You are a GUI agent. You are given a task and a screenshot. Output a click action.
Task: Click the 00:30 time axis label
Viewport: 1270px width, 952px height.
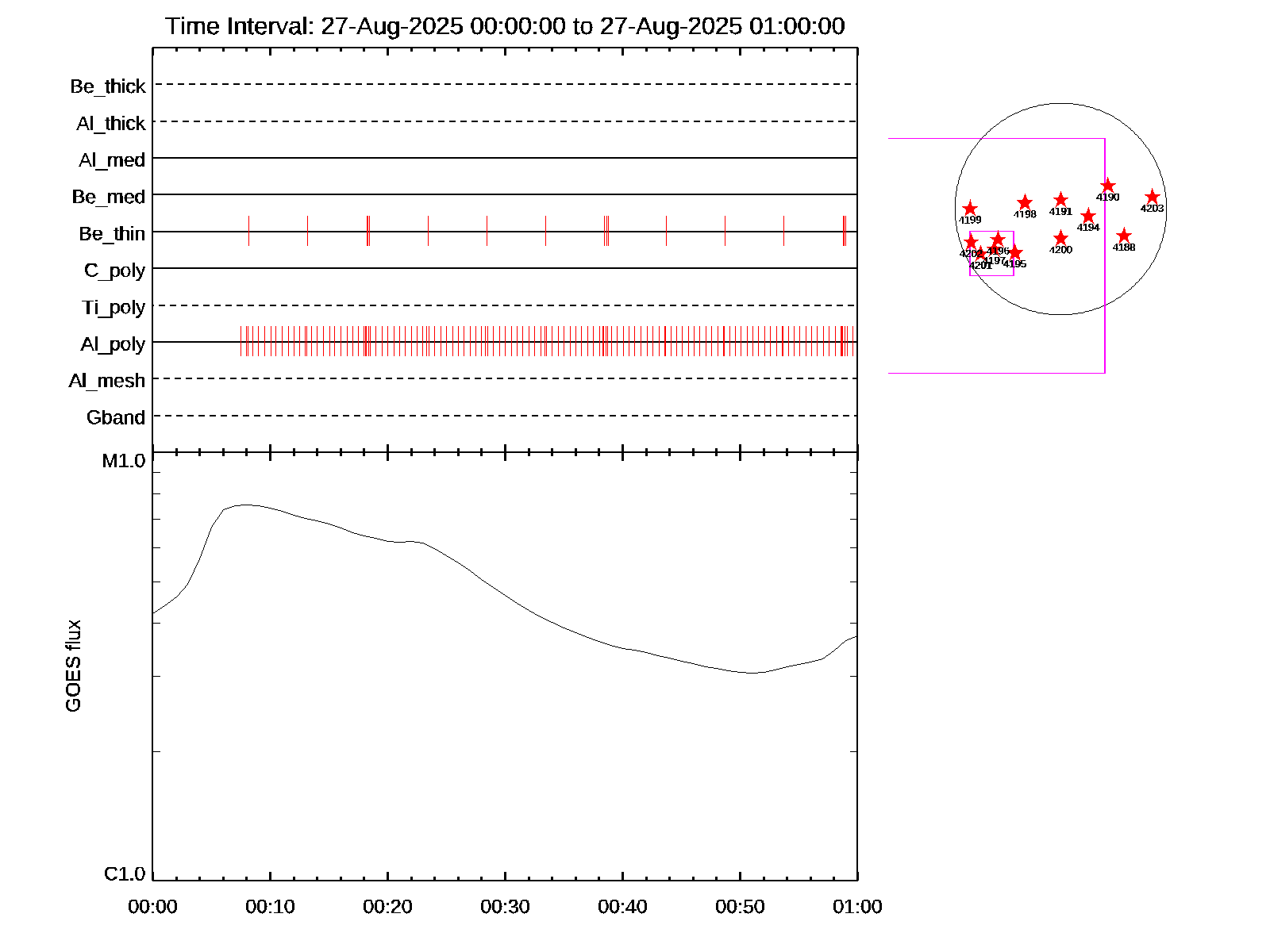[x=505, y=906]
